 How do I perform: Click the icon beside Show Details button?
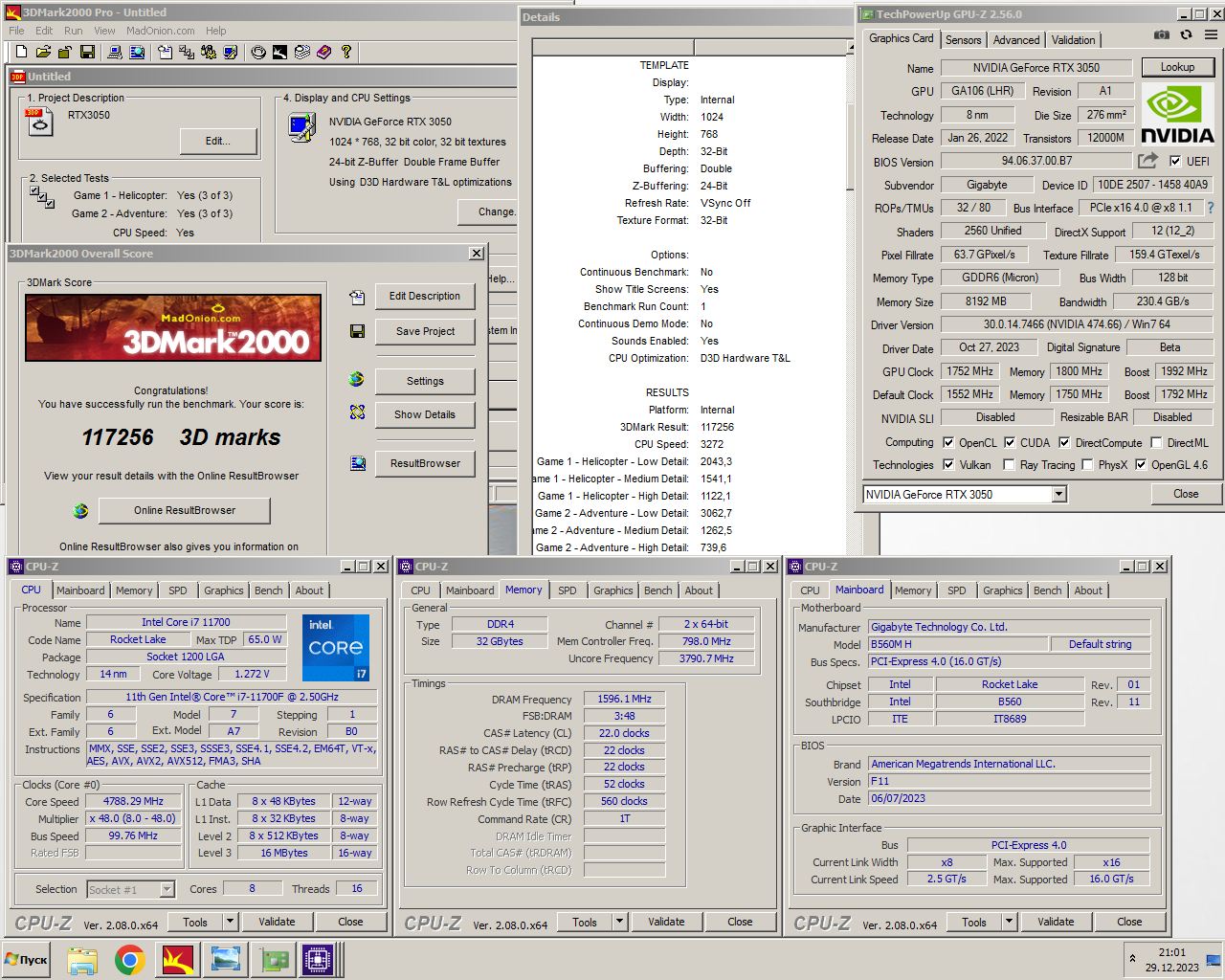point(357,412)
